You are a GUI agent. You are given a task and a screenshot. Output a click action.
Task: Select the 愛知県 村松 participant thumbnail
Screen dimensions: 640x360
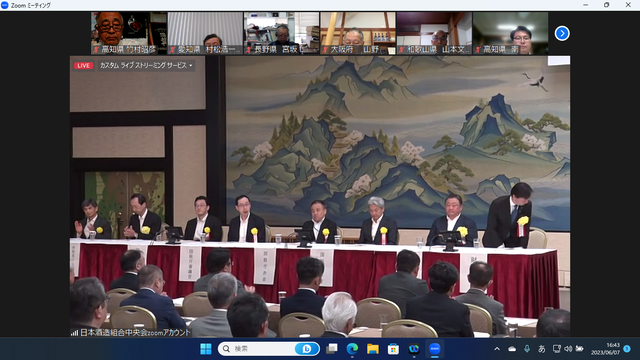pos(205,33)
